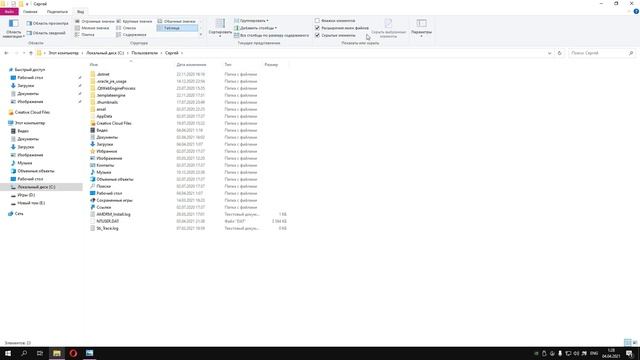Expand the layout gallery More arrow
The width and height of the screenshot is (640, 360).
201,35
